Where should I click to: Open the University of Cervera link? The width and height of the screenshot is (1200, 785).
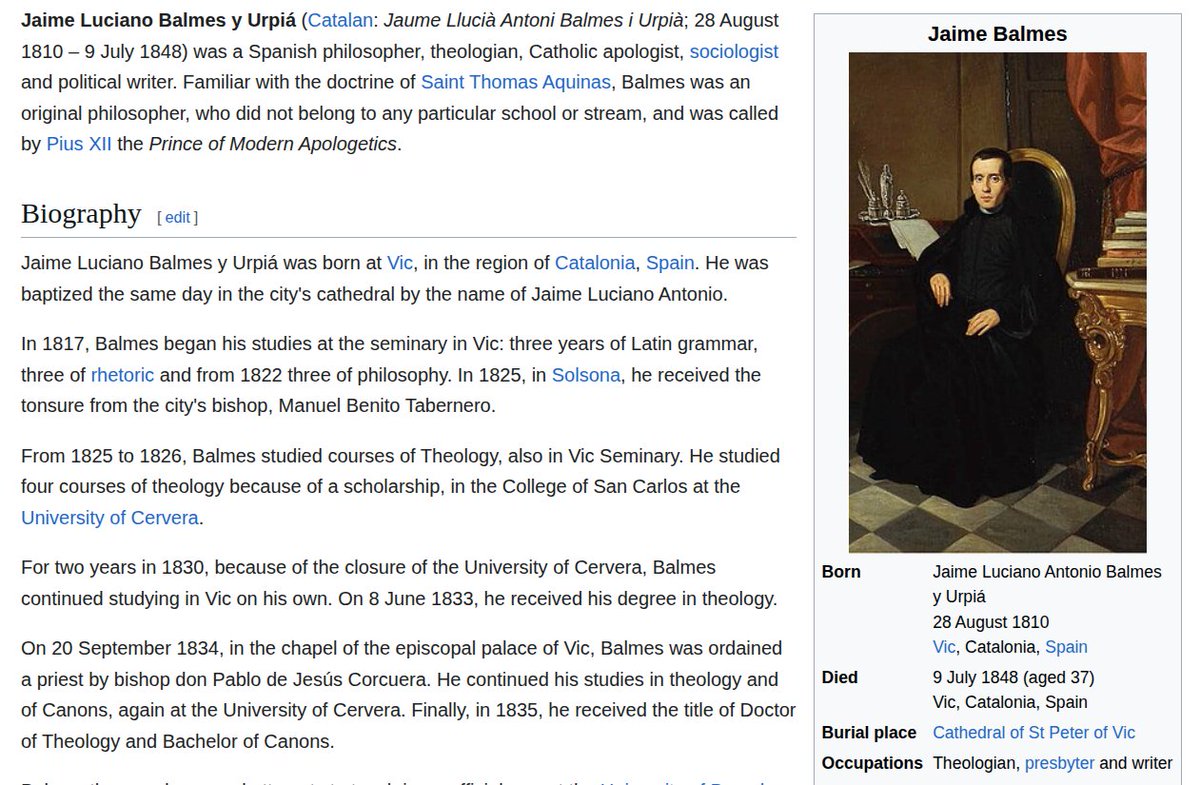(110, 518)
